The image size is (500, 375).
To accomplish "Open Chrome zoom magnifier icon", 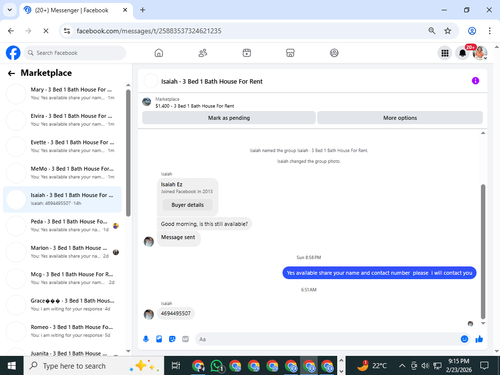I will click(432, 31).
